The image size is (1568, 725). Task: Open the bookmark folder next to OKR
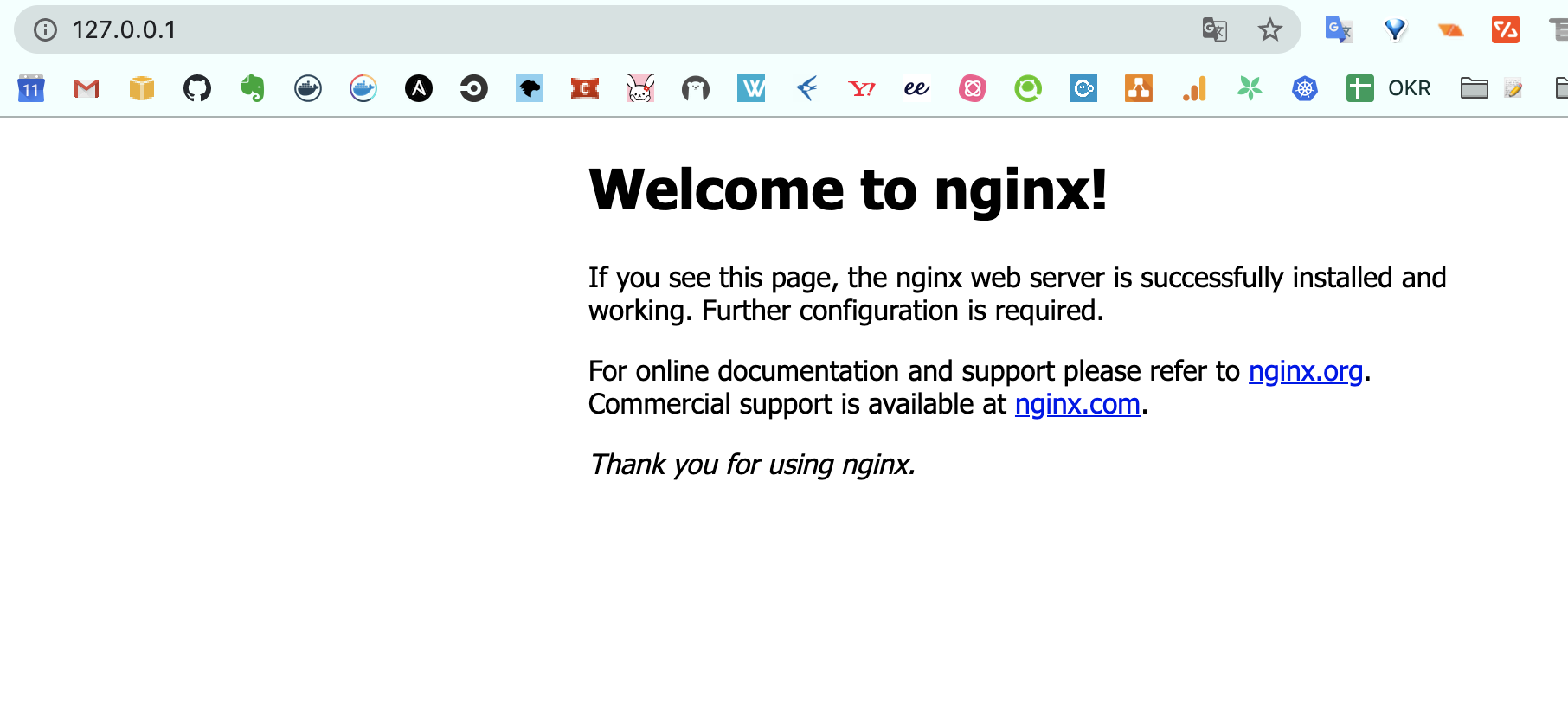[x=1475, y=88]
